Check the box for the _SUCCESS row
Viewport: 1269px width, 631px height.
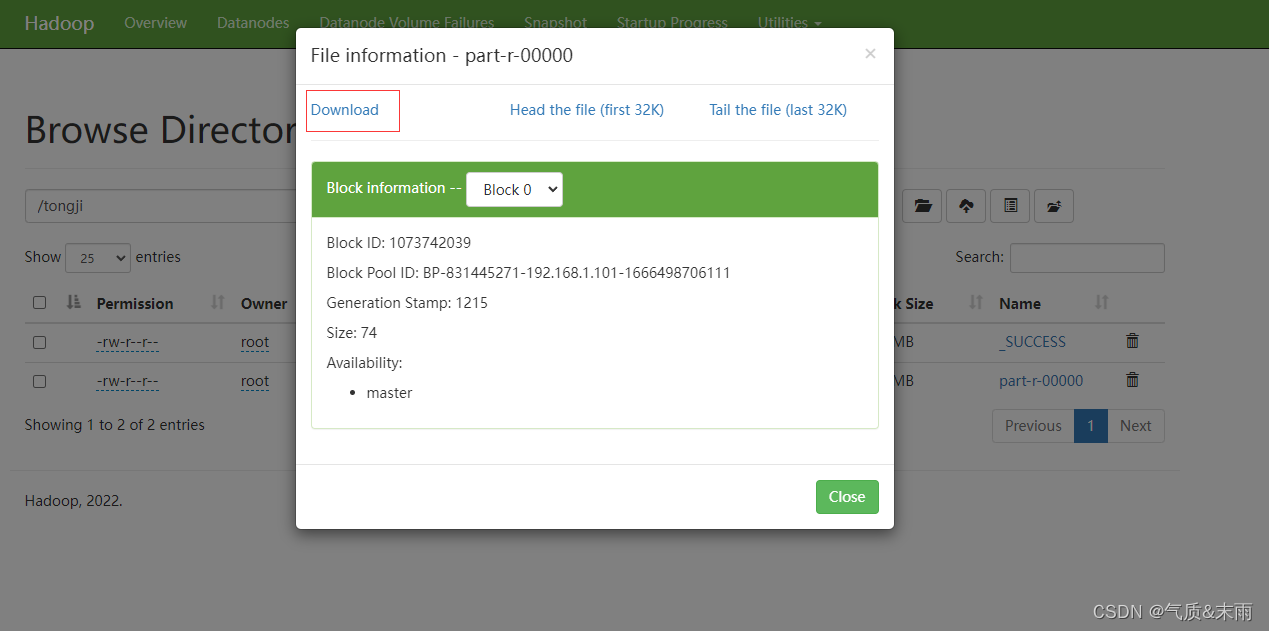[39, 342]
